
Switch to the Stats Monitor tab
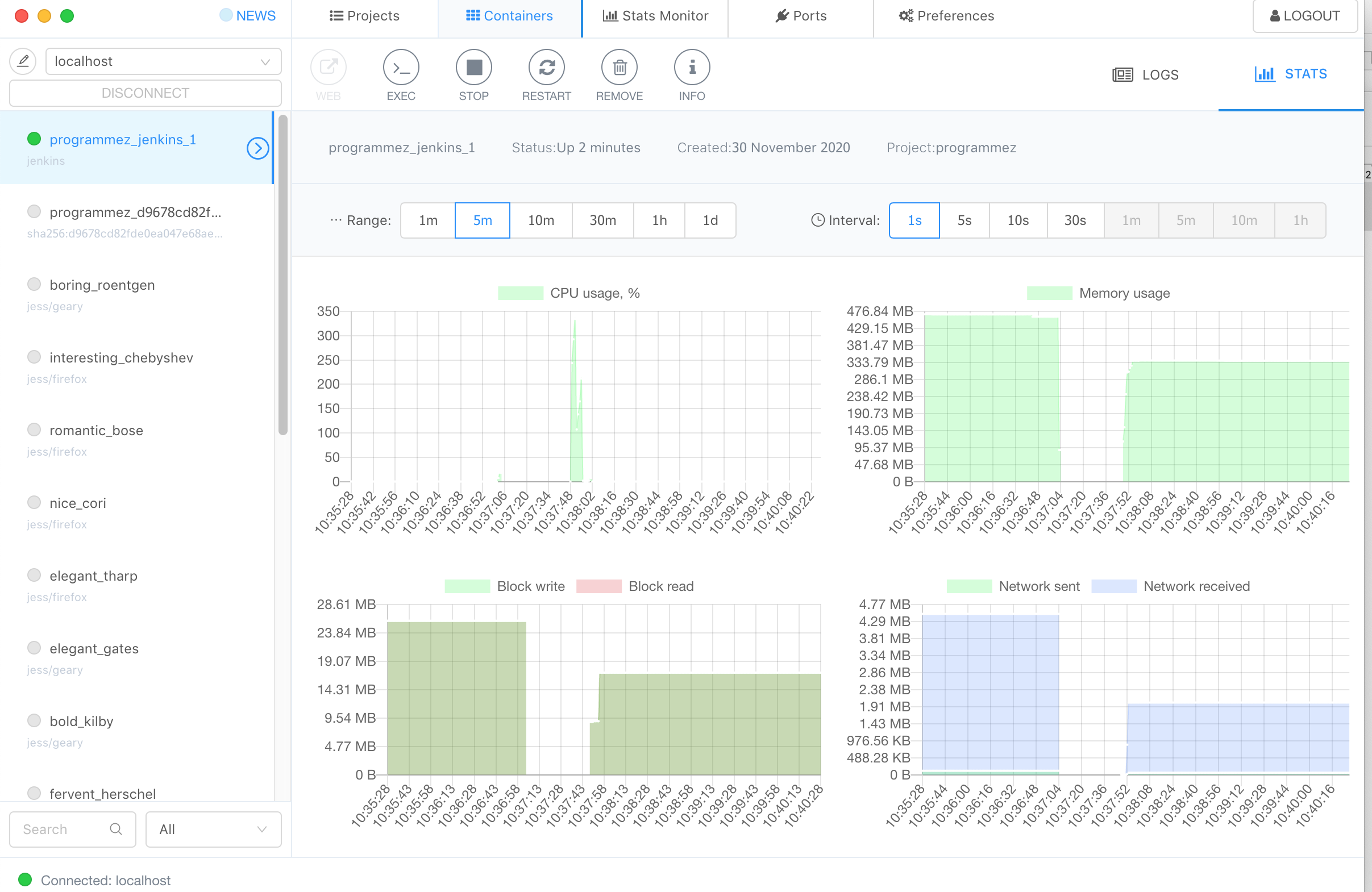pyautogui.click(x=655, y=16)
